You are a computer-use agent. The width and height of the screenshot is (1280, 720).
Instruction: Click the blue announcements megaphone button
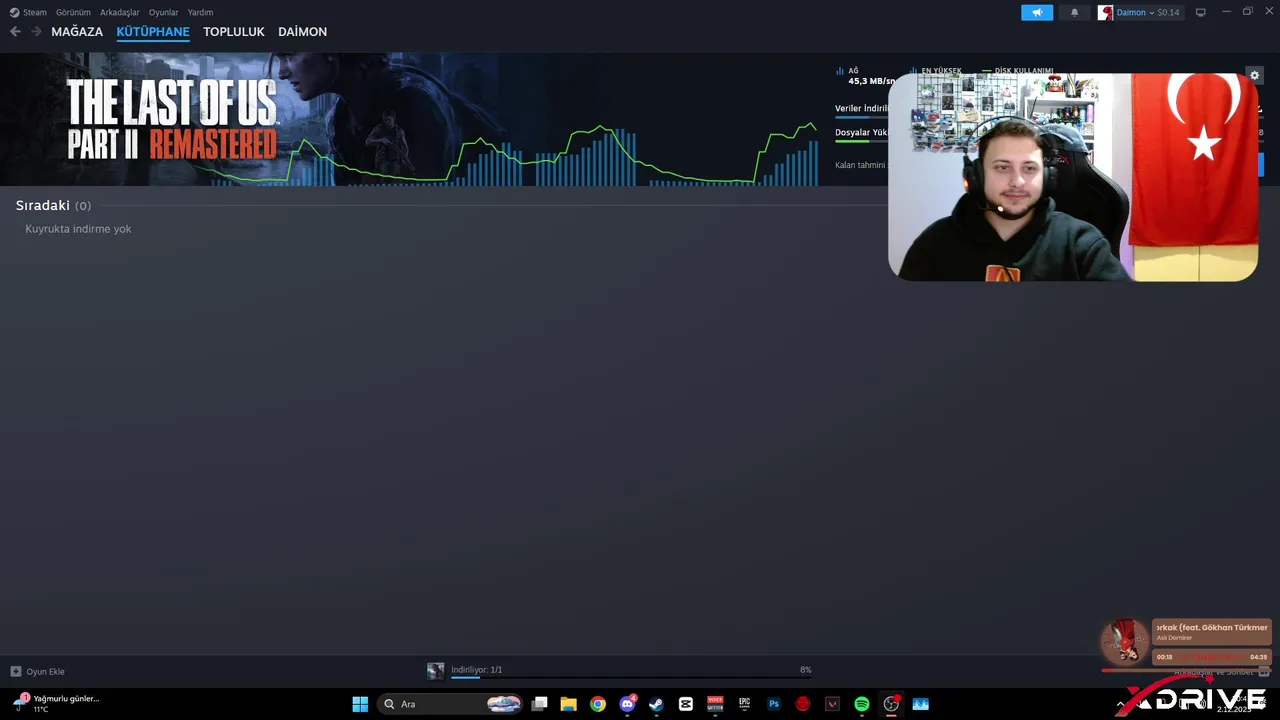1037,12
